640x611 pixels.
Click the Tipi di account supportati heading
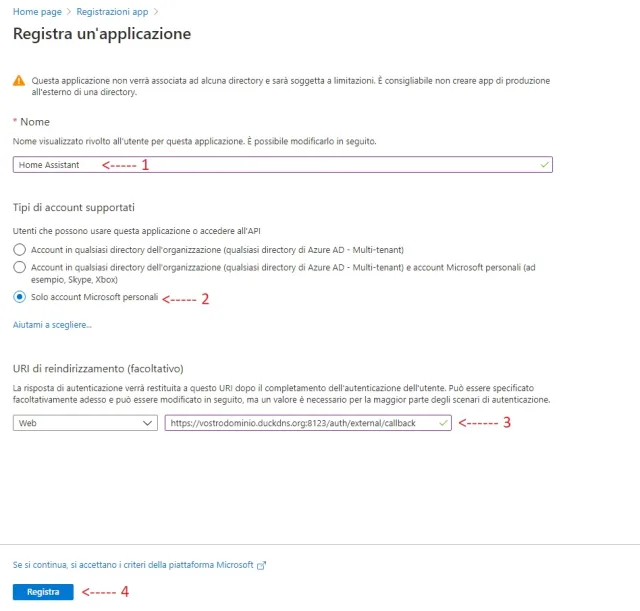tap(74, 207)
